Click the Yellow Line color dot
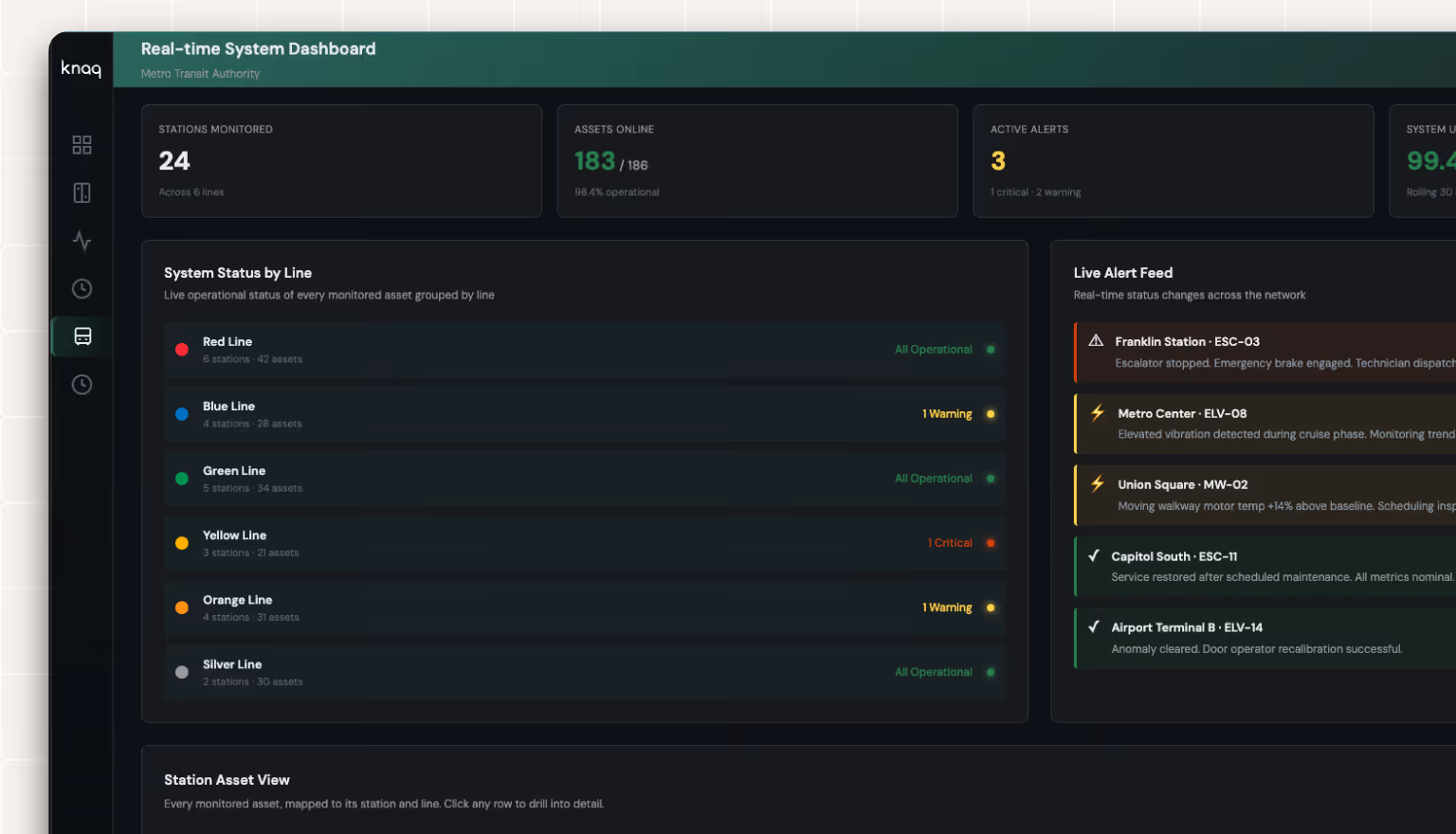 click(182, 543)
